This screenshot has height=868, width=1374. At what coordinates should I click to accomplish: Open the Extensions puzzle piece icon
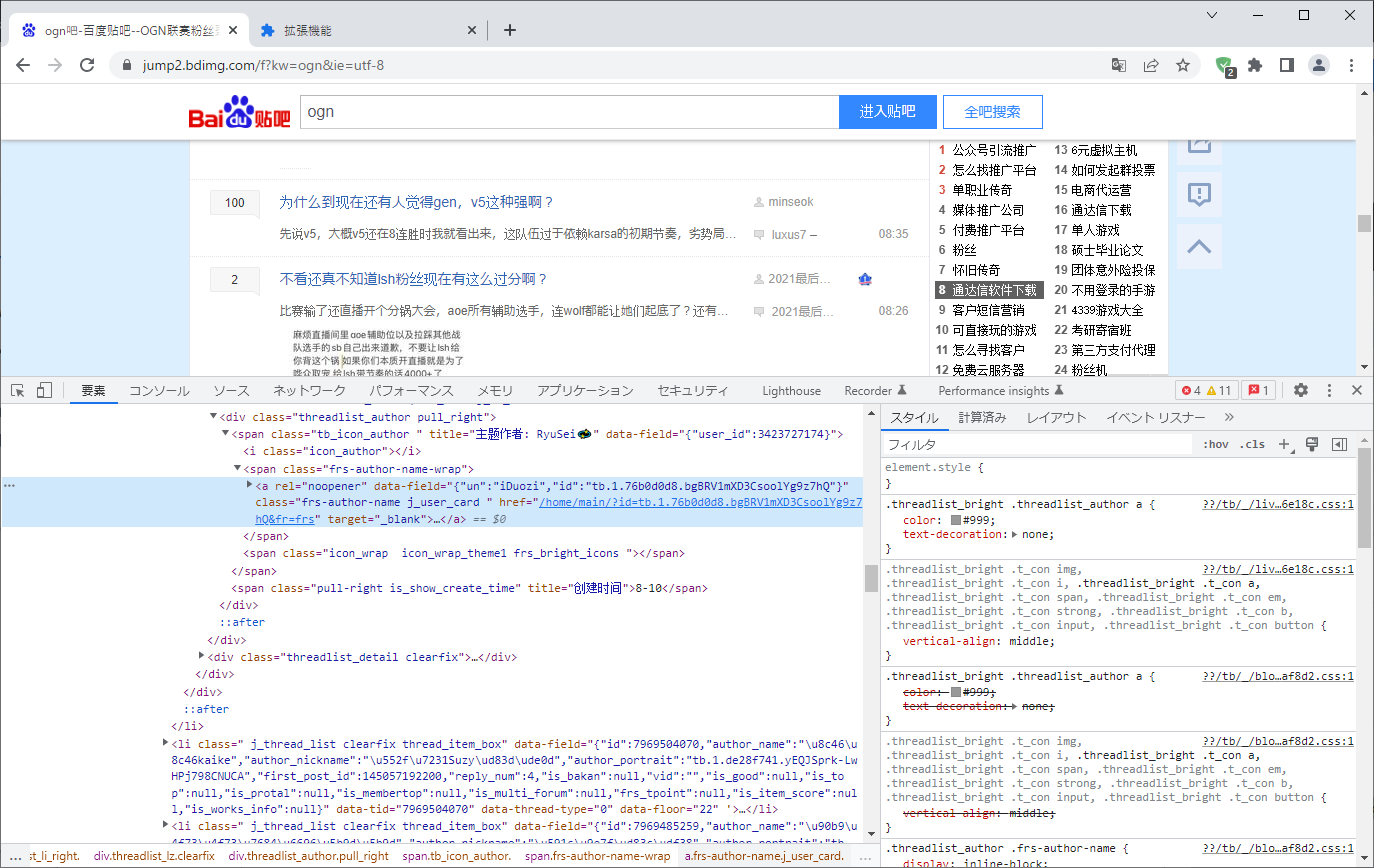[1255, 63]
